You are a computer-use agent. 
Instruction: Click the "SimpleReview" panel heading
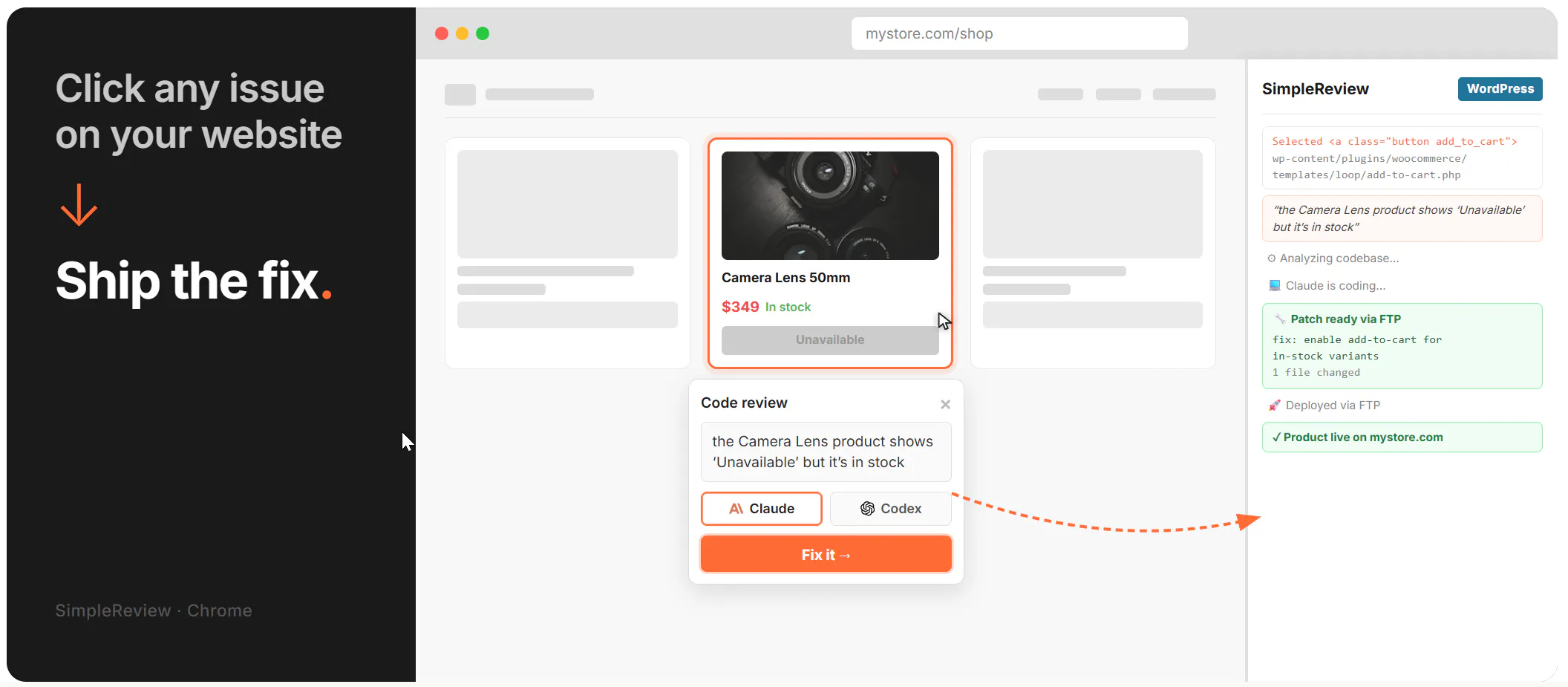pos(1316,89)
